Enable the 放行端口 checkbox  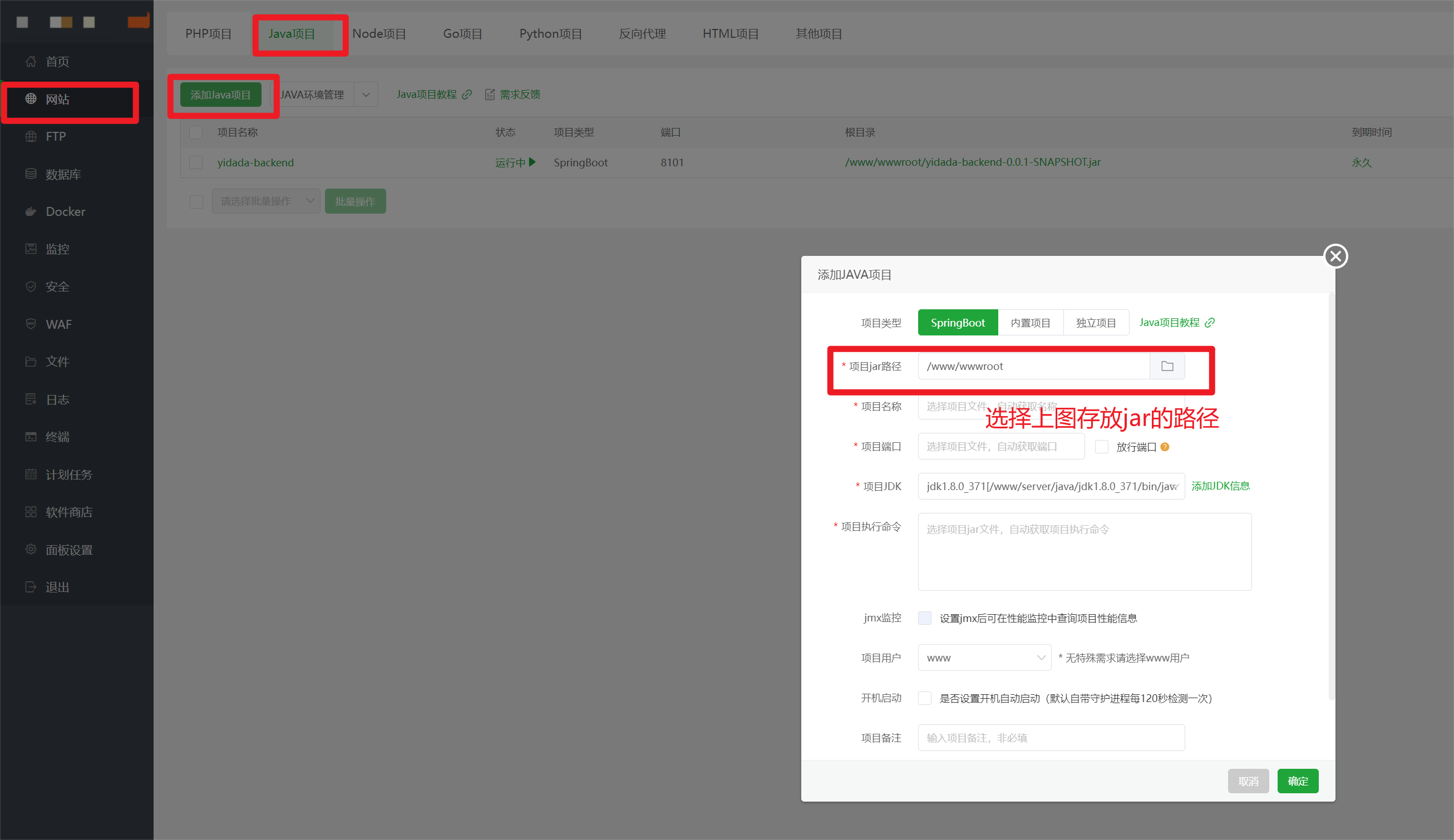[x=1101, y=447]
